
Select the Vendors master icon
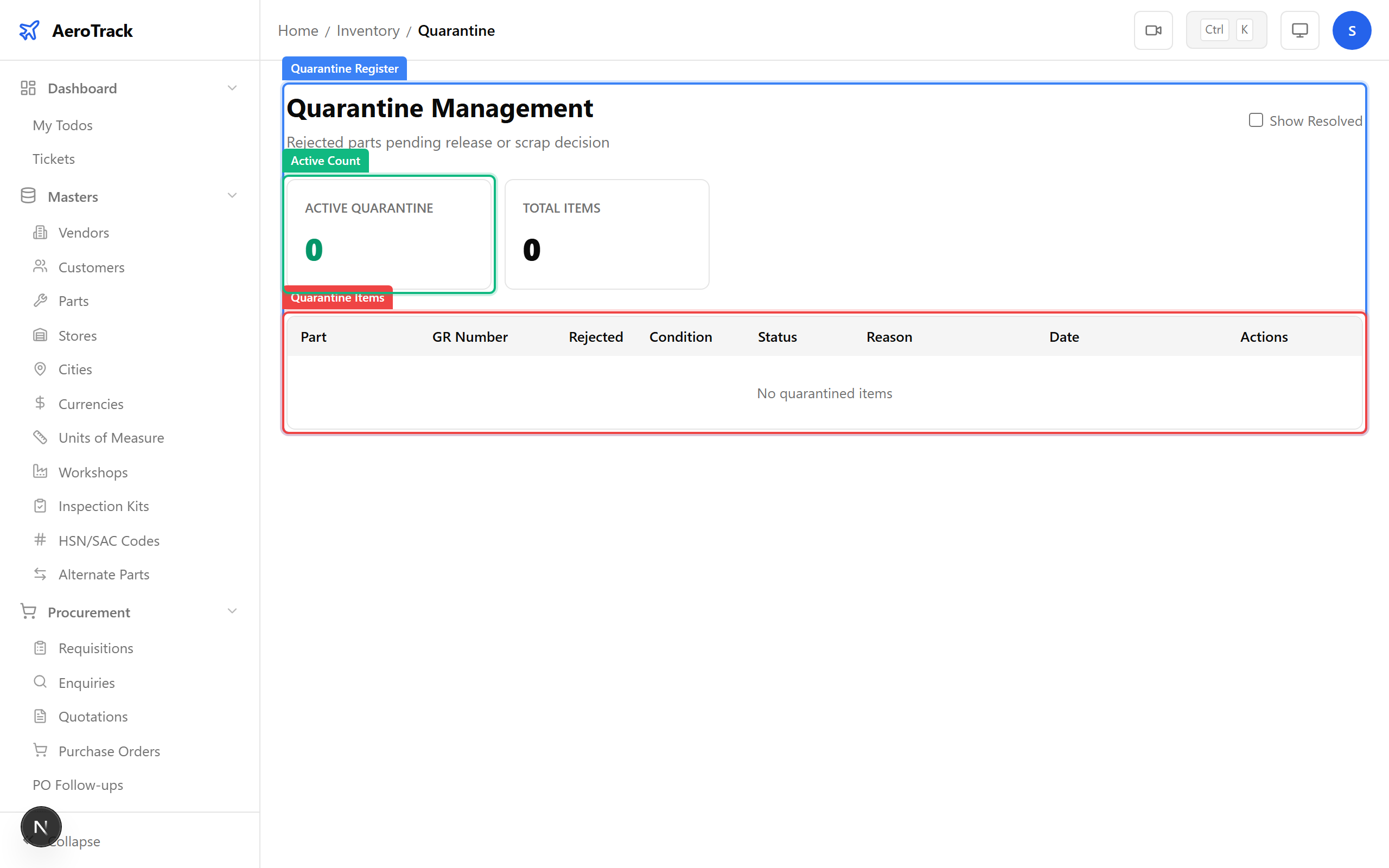(40, 232)
